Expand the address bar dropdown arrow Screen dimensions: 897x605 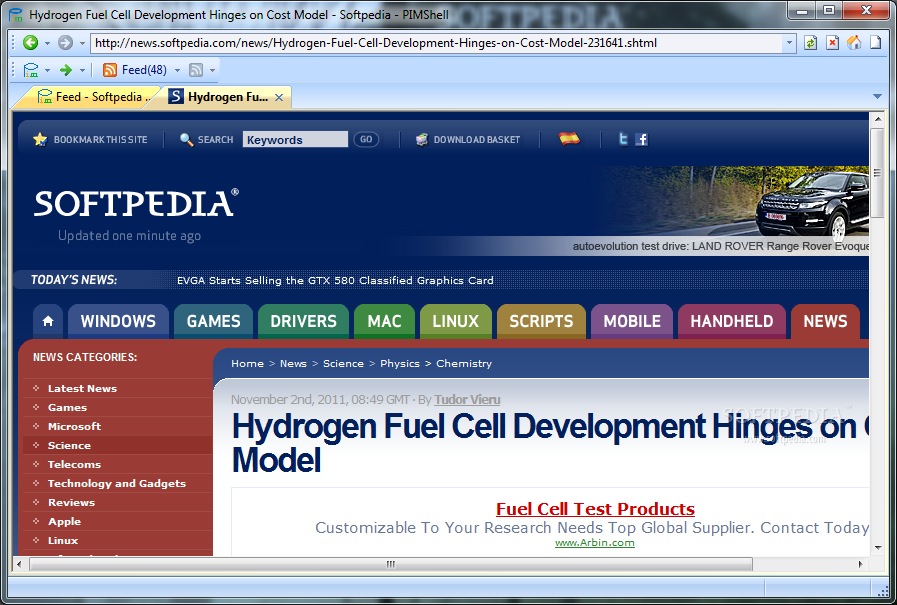789,43
